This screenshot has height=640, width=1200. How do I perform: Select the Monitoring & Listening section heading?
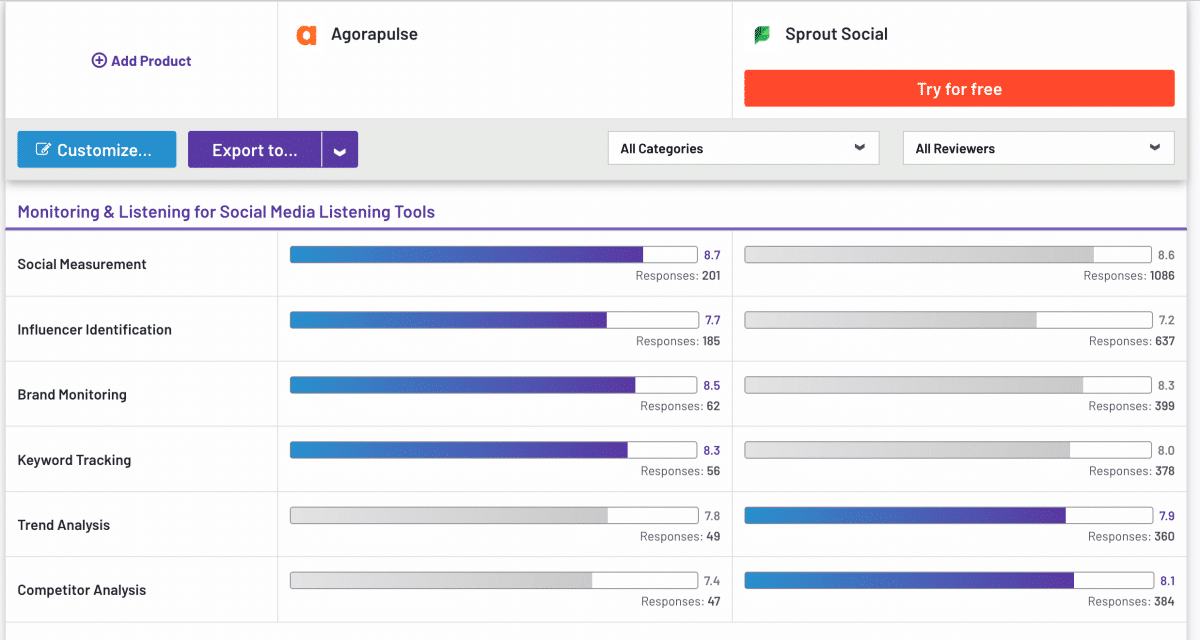click(x=226, y=211)
